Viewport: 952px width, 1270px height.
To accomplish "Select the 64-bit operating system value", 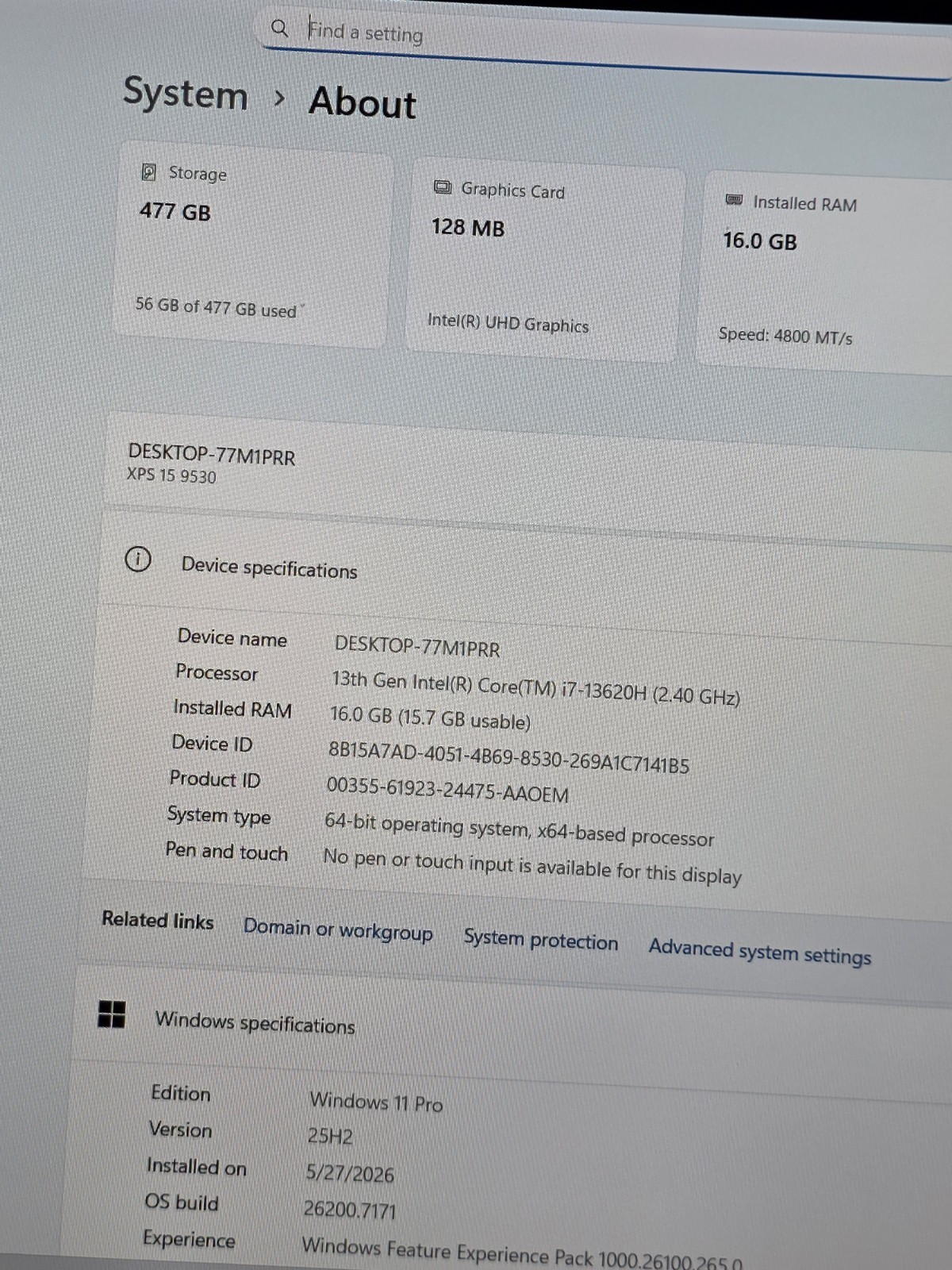I will [519, 829].
